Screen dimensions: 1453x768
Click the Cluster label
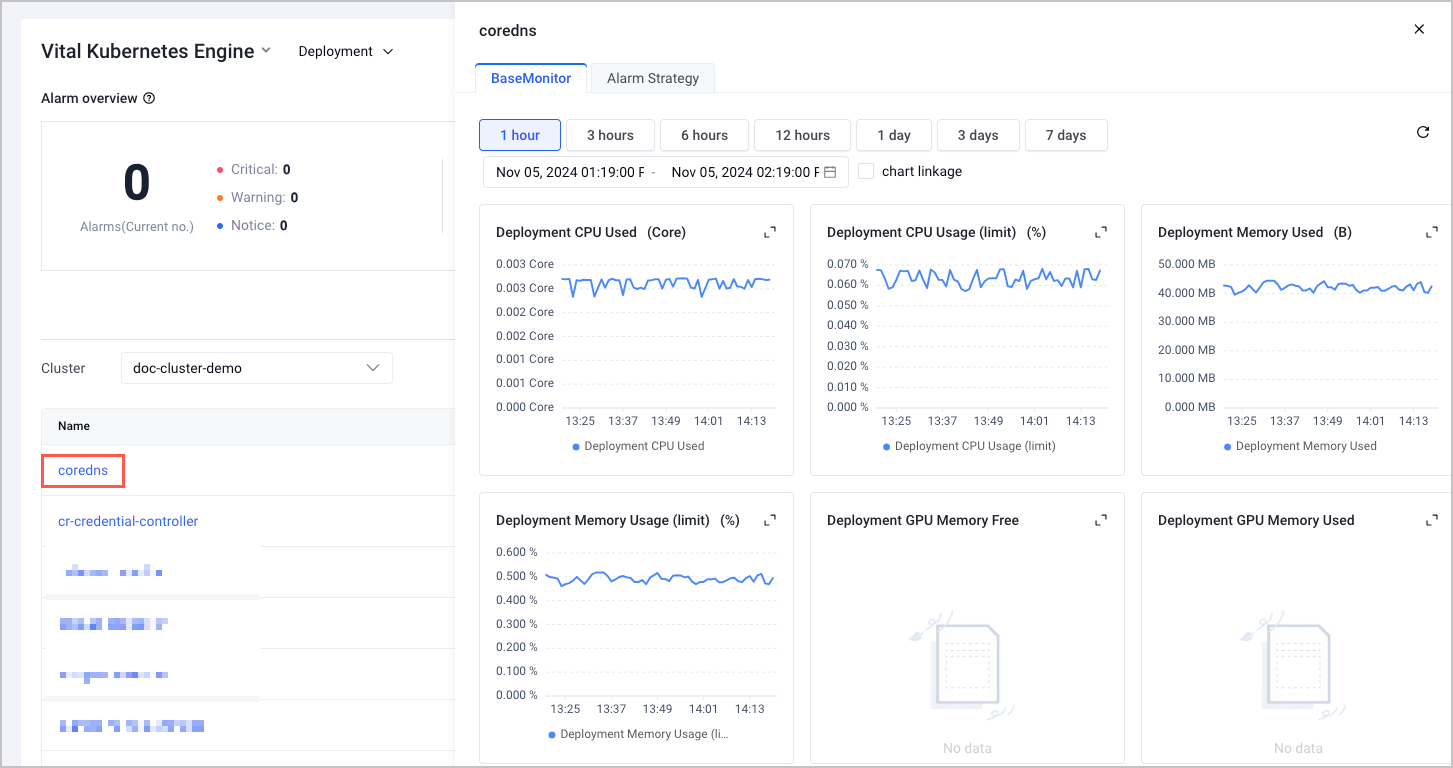[63, 368]
